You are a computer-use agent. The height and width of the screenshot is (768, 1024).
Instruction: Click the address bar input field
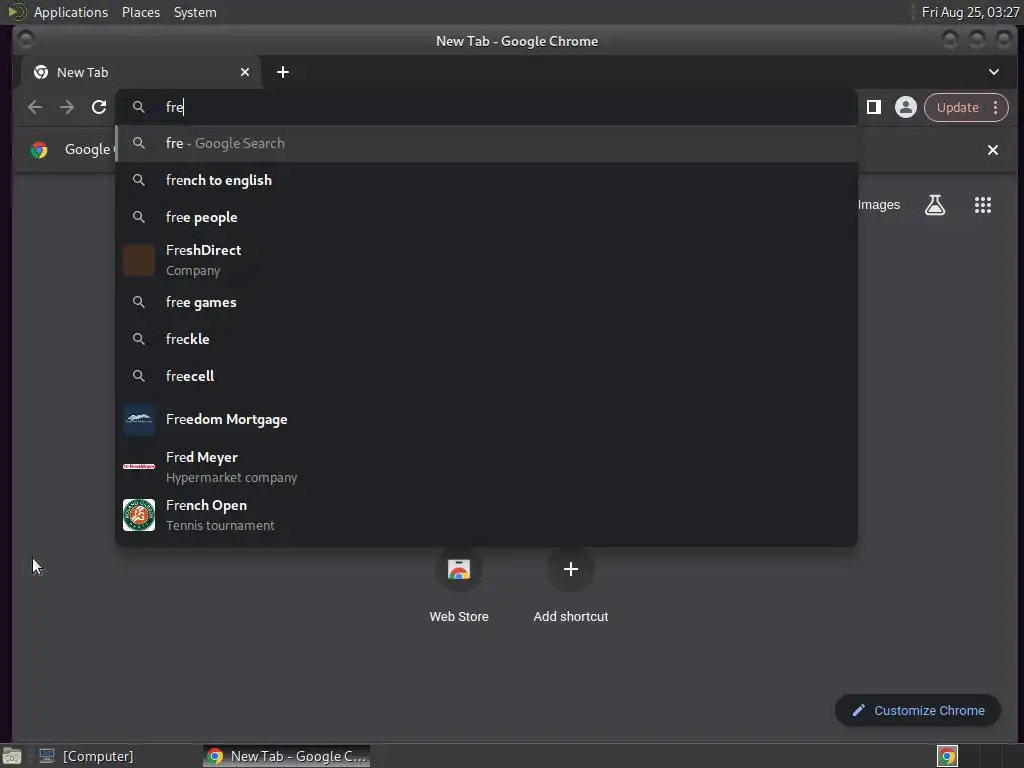[x=486, y=107]
